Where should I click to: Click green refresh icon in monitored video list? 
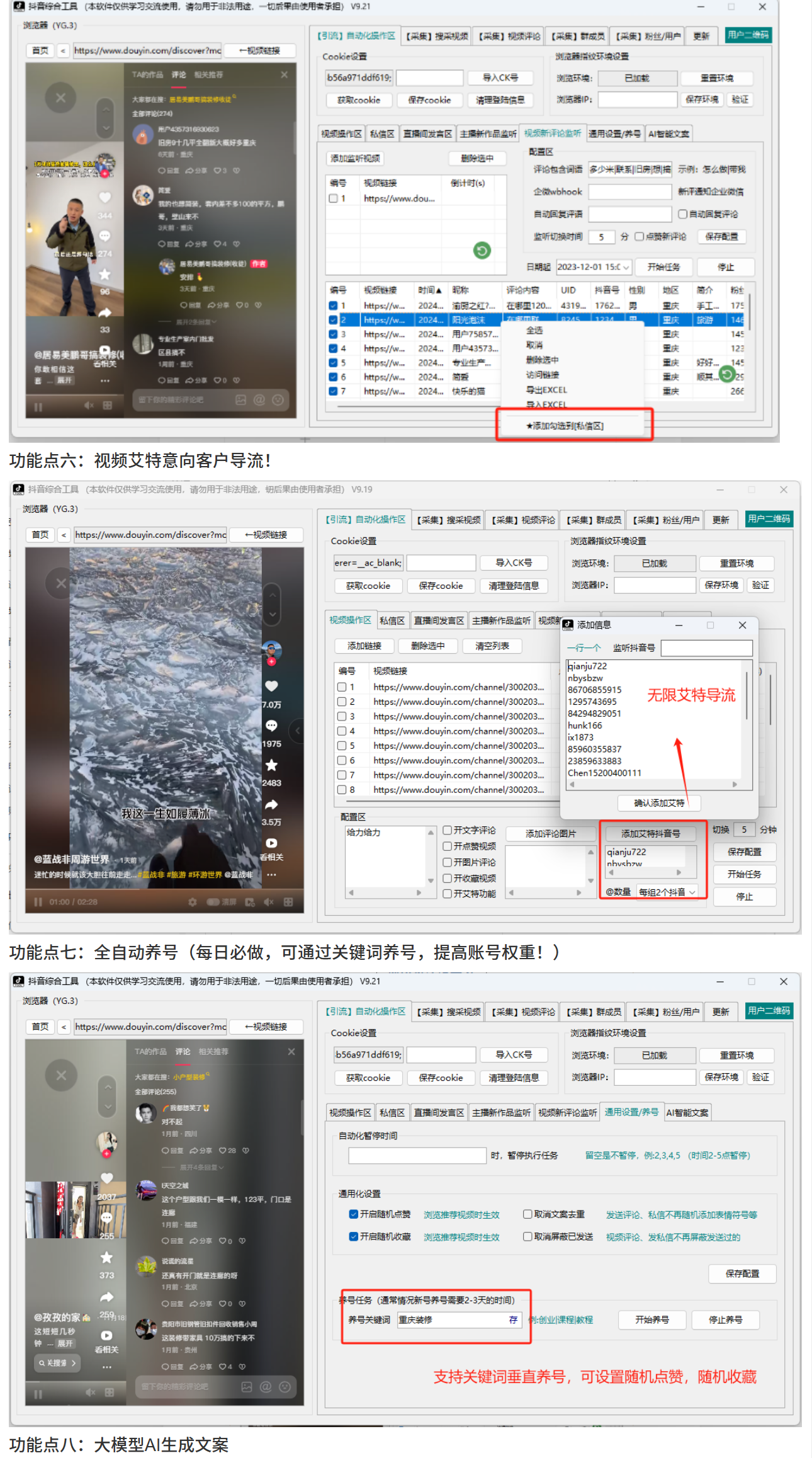pyautogui.click(x=482, y=251)
